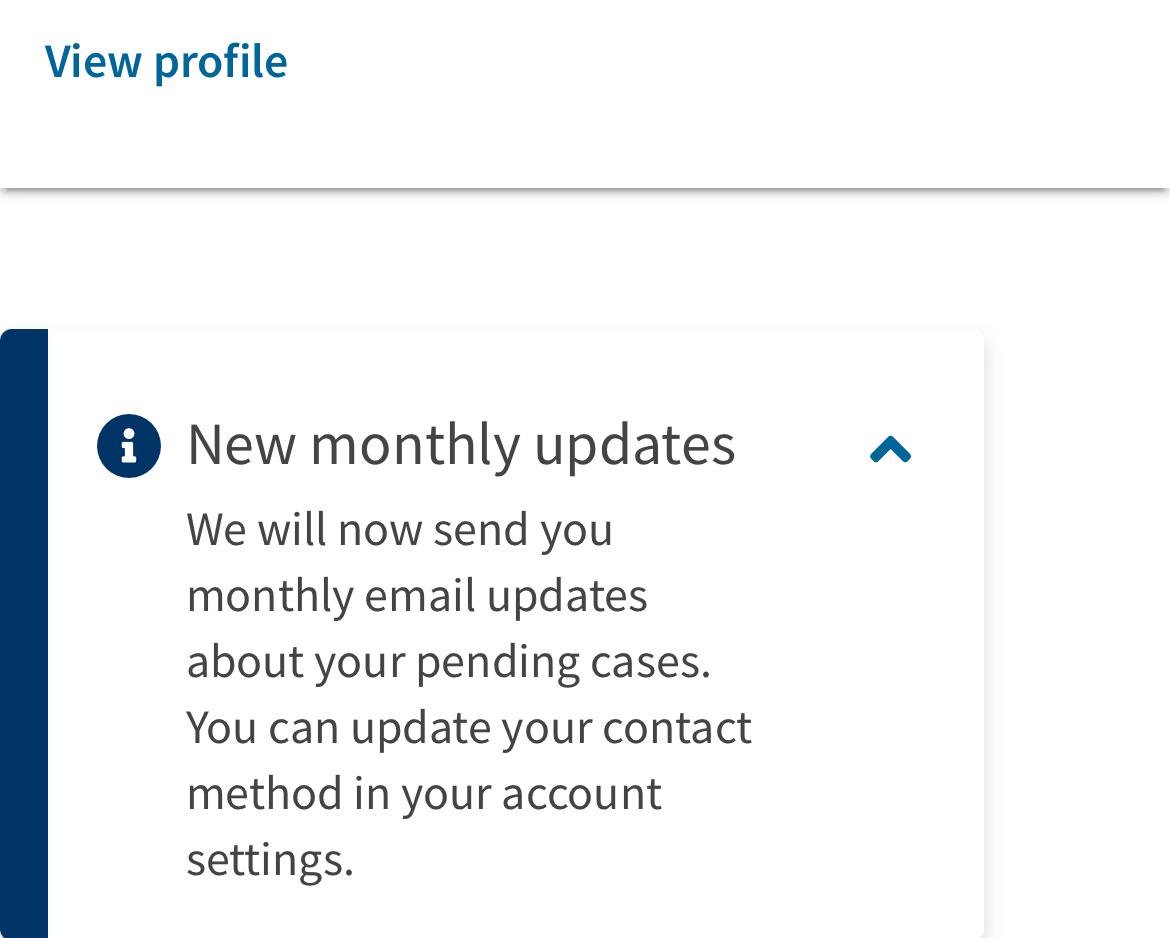Viewport: 1170px width, 938px height.
Task: Click the 'about your pending cases.' line
Action: point(448,662)
